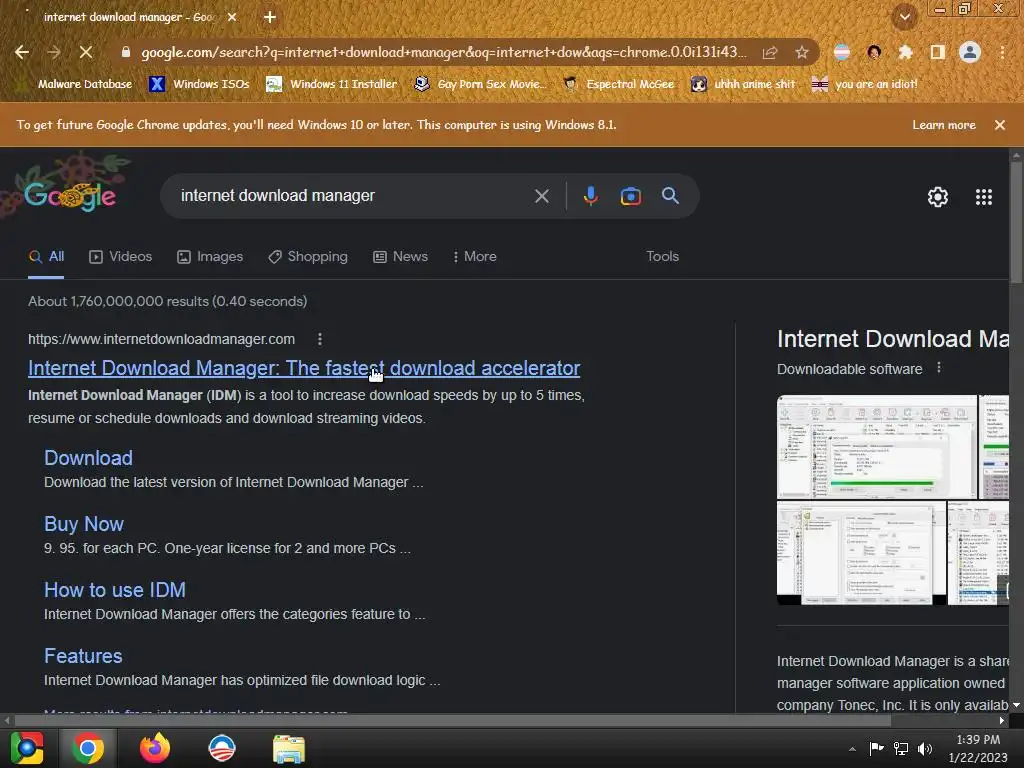Open File Explorer from the taskbar
This screenshot has height=768, width=1024.
[x=289, y=748]
